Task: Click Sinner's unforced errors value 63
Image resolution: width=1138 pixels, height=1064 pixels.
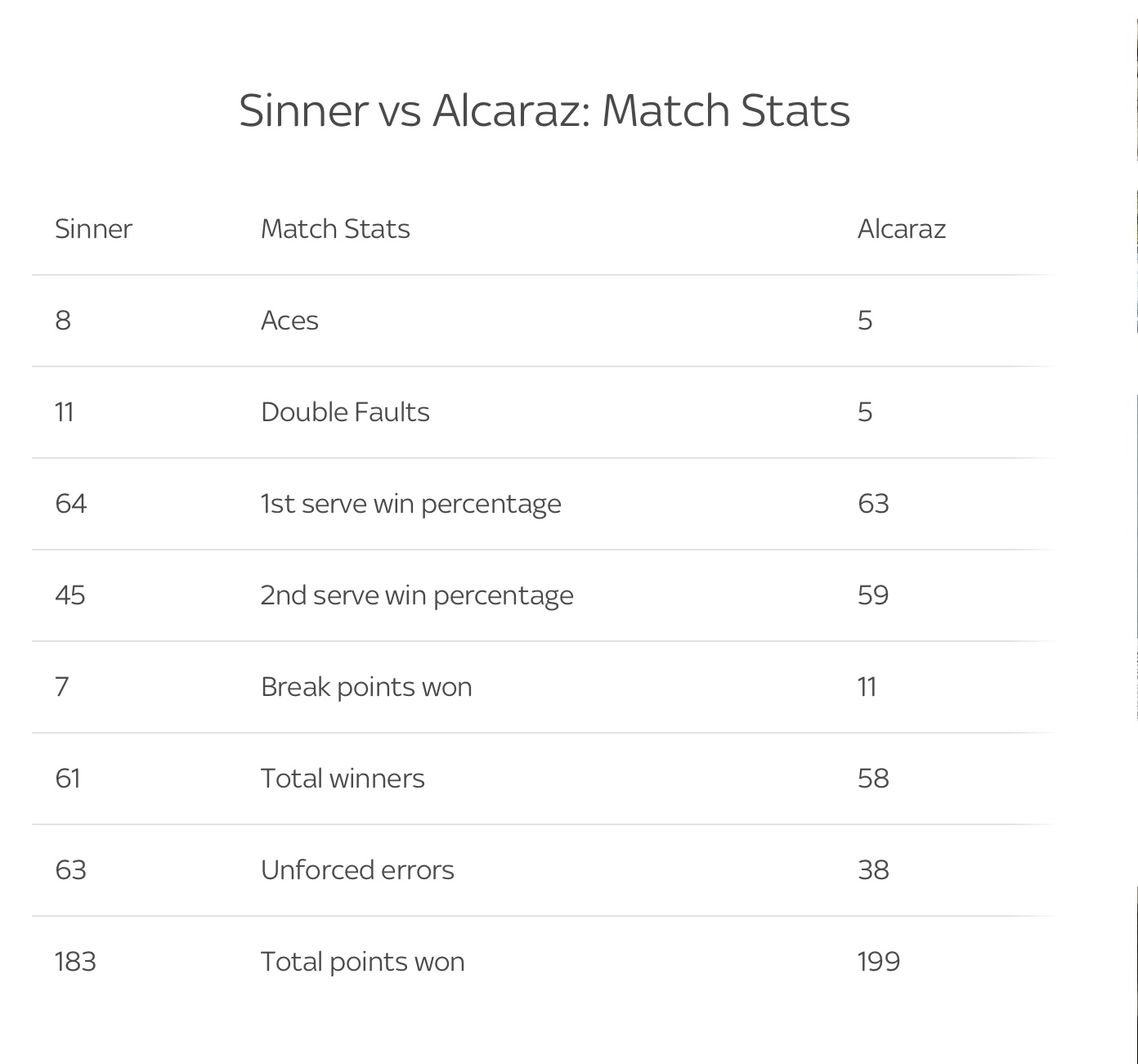Action: pyautogui.click(x=70, y=869)
